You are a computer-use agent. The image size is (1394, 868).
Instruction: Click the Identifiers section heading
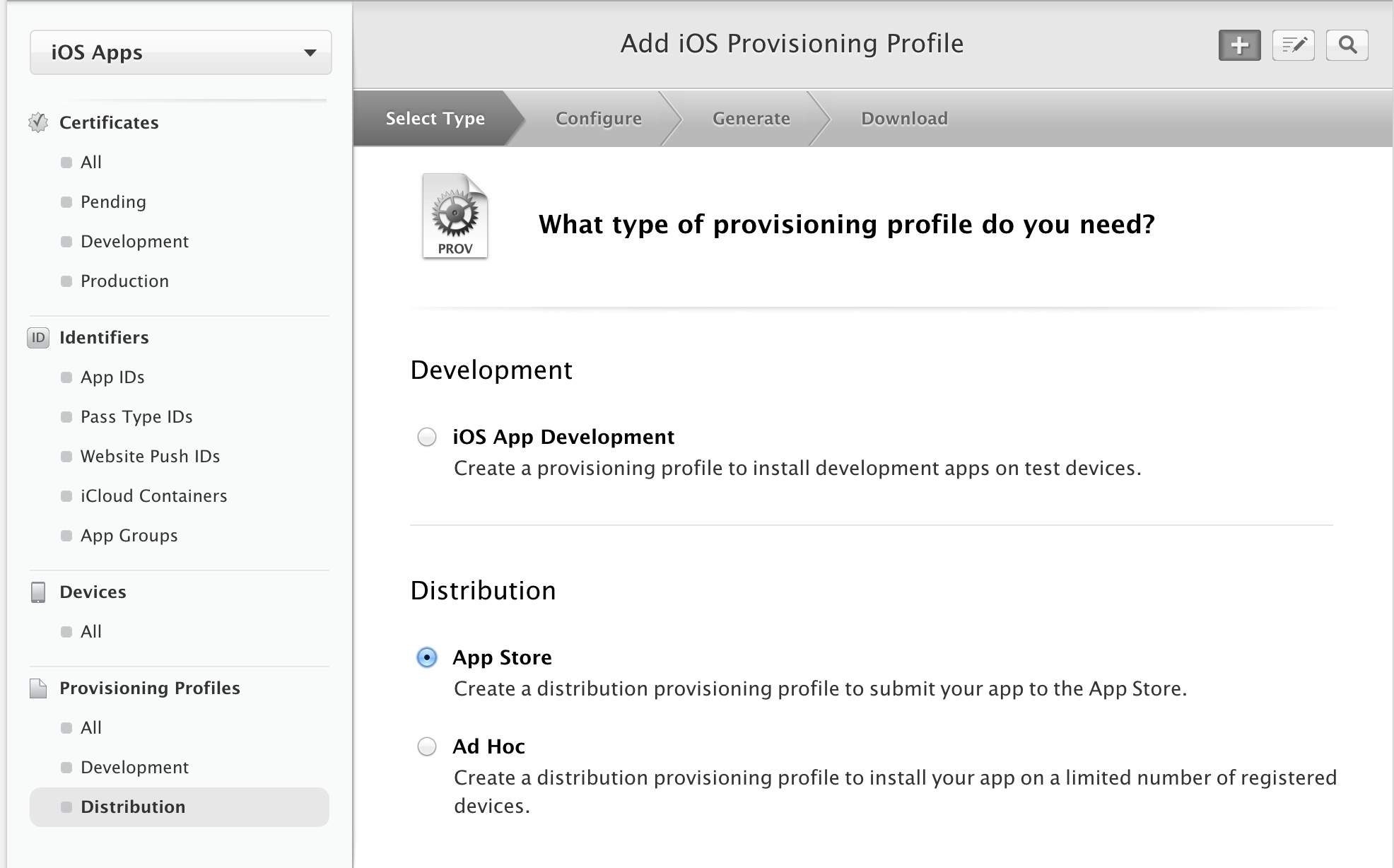tap(104, 338)
